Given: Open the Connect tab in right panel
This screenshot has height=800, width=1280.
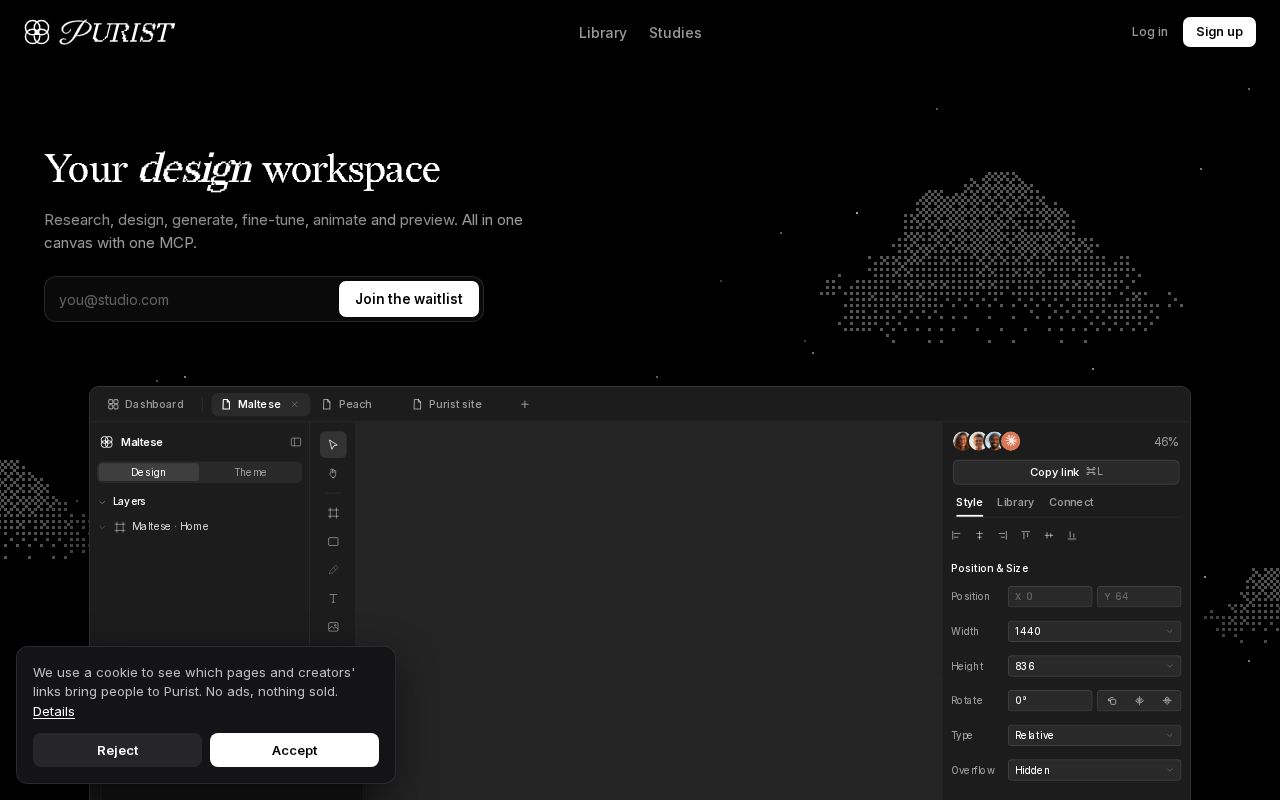Looking at the screenshot, I should (x=1071, y=502).
